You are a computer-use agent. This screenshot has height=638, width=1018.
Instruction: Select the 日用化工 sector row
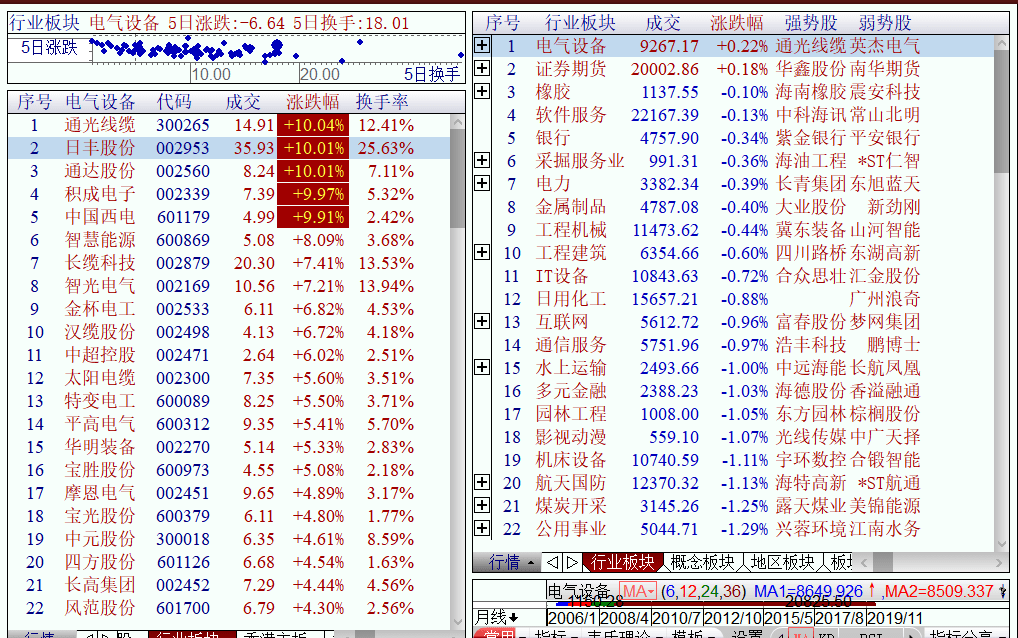pyautogui.click(x=743, y=299)
